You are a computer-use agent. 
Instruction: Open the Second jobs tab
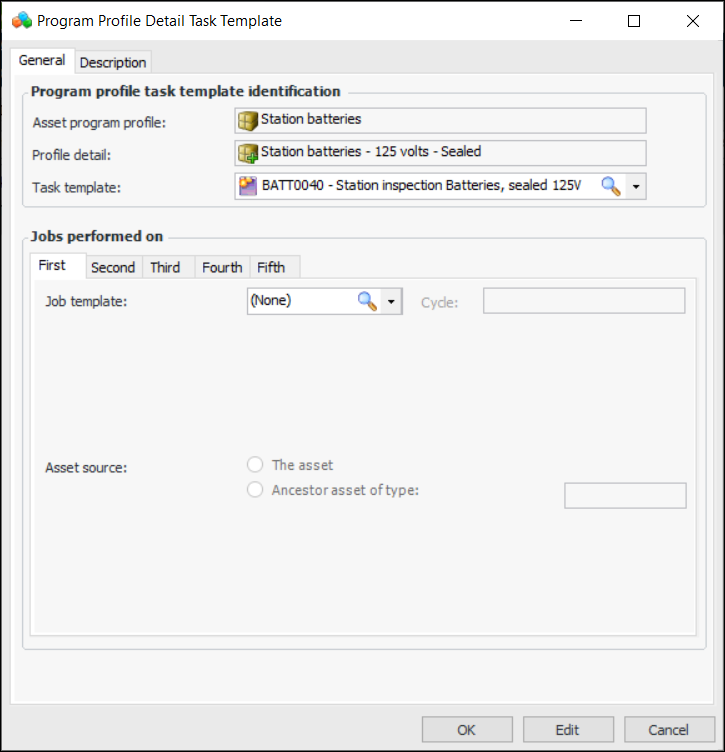[113, 267]
